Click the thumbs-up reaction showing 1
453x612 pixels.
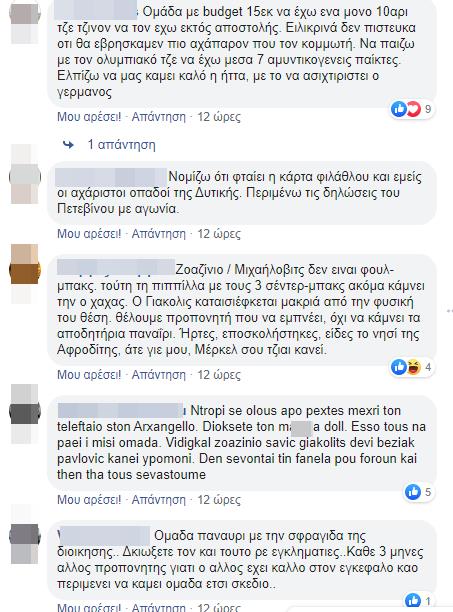pyautogui.click(x=419, y=601)
